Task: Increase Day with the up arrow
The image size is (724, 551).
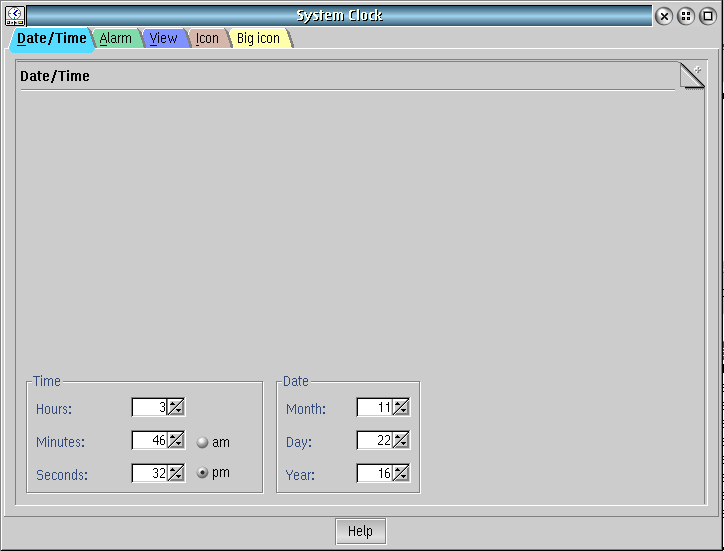Action: pos(400,436)
